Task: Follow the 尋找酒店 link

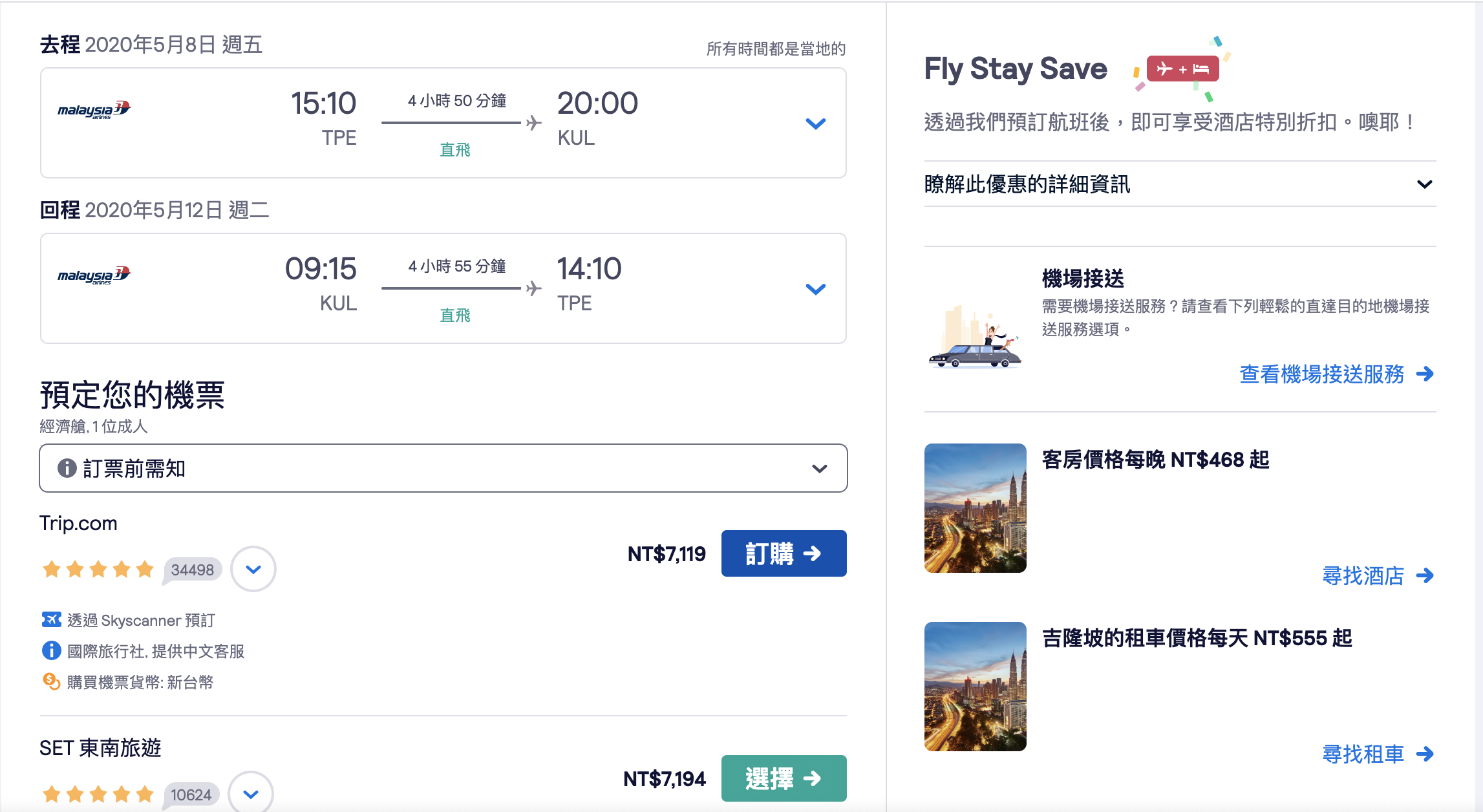Action: pos(1377,575)
